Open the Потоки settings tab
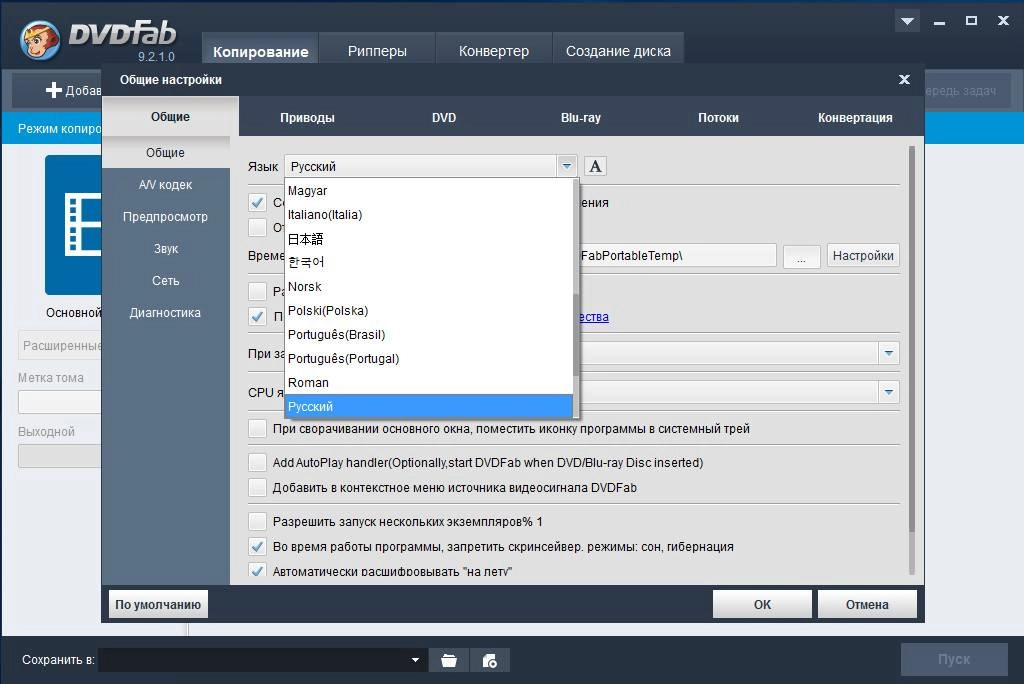 (718, 118)
